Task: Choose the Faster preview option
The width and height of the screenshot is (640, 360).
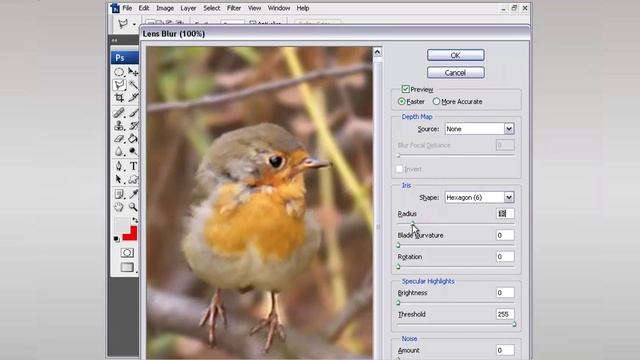Action: pyautogui.click(x=402, y=101)
